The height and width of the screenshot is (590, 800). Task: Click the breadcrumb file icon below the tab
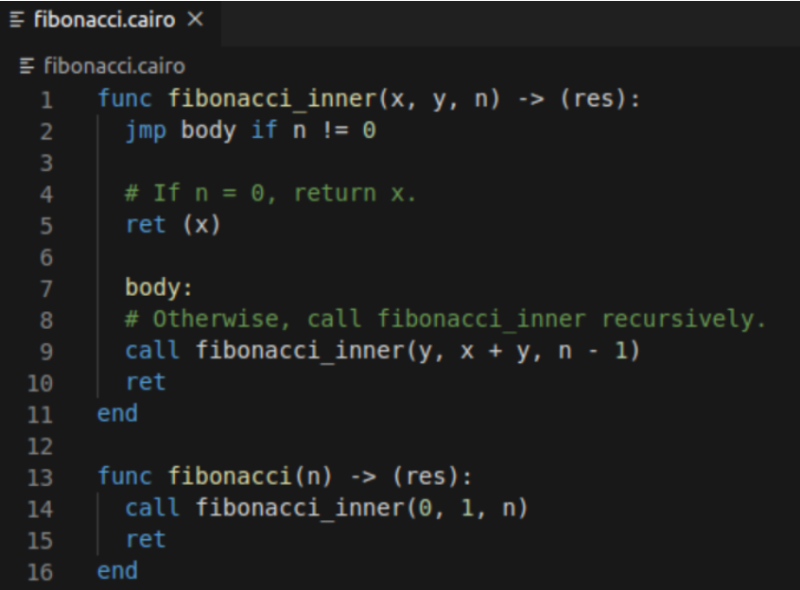27,66
